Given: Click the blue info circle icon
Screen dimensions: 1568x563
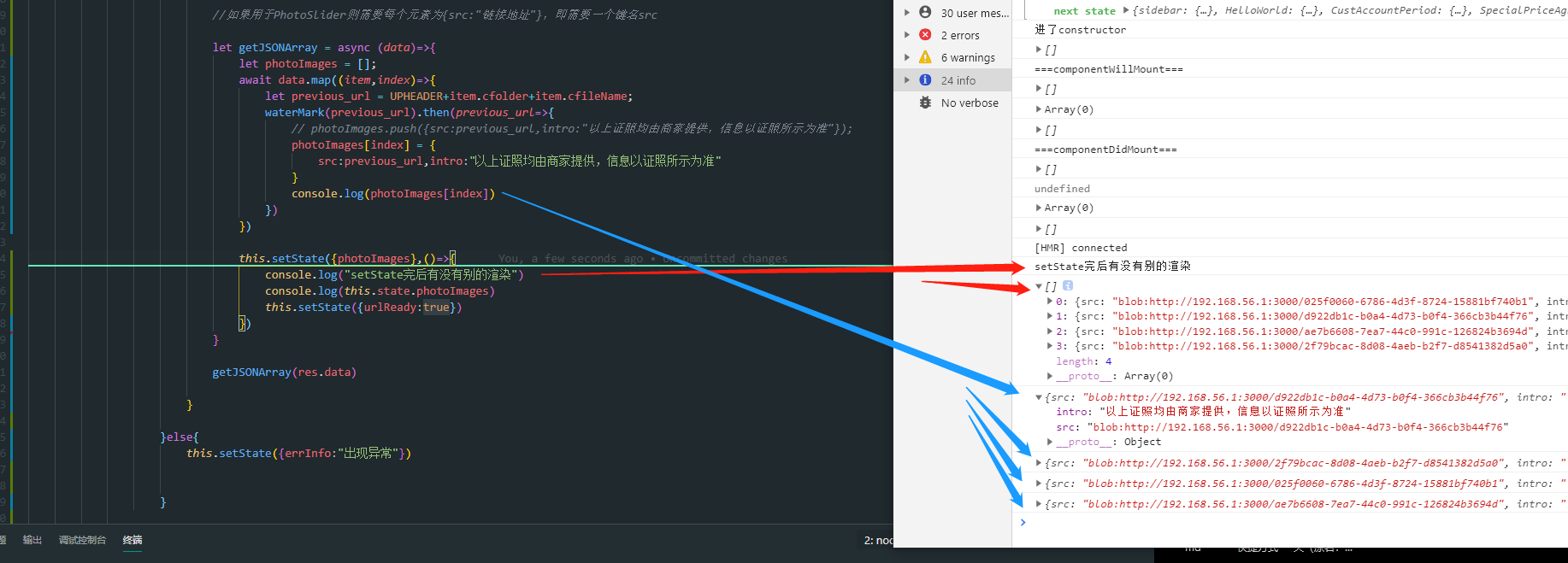Looking at the screenshot, I should click(x=925, y=80).
